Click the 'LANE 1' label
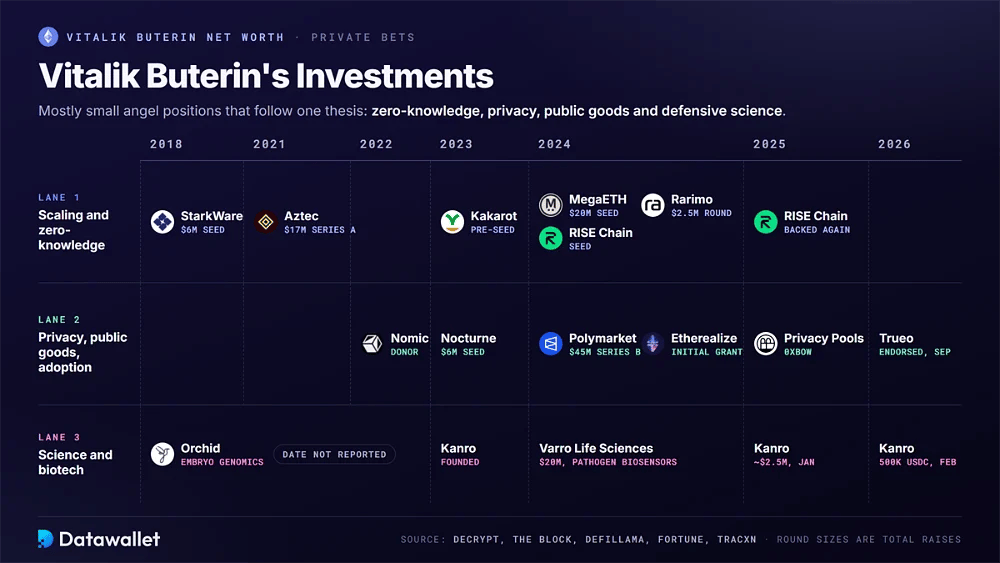This screenshot has height=563, width=1000. (59, 198)
